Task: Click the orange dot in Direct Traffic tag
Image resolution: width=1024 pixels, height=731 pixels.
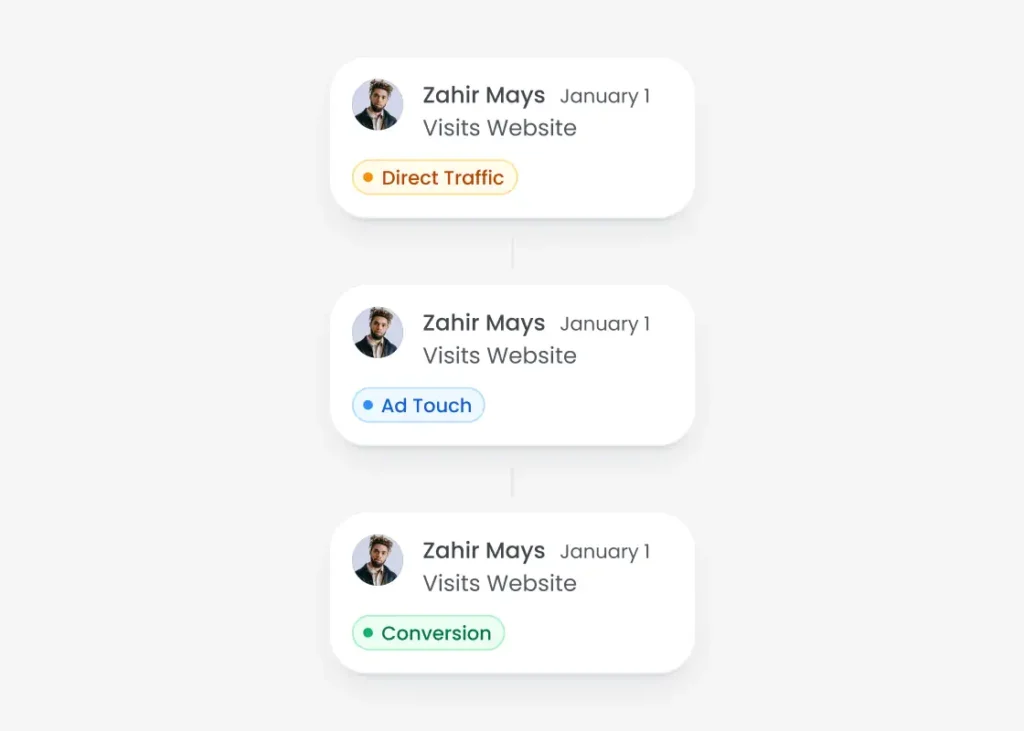Action: (x=368, y=178)
